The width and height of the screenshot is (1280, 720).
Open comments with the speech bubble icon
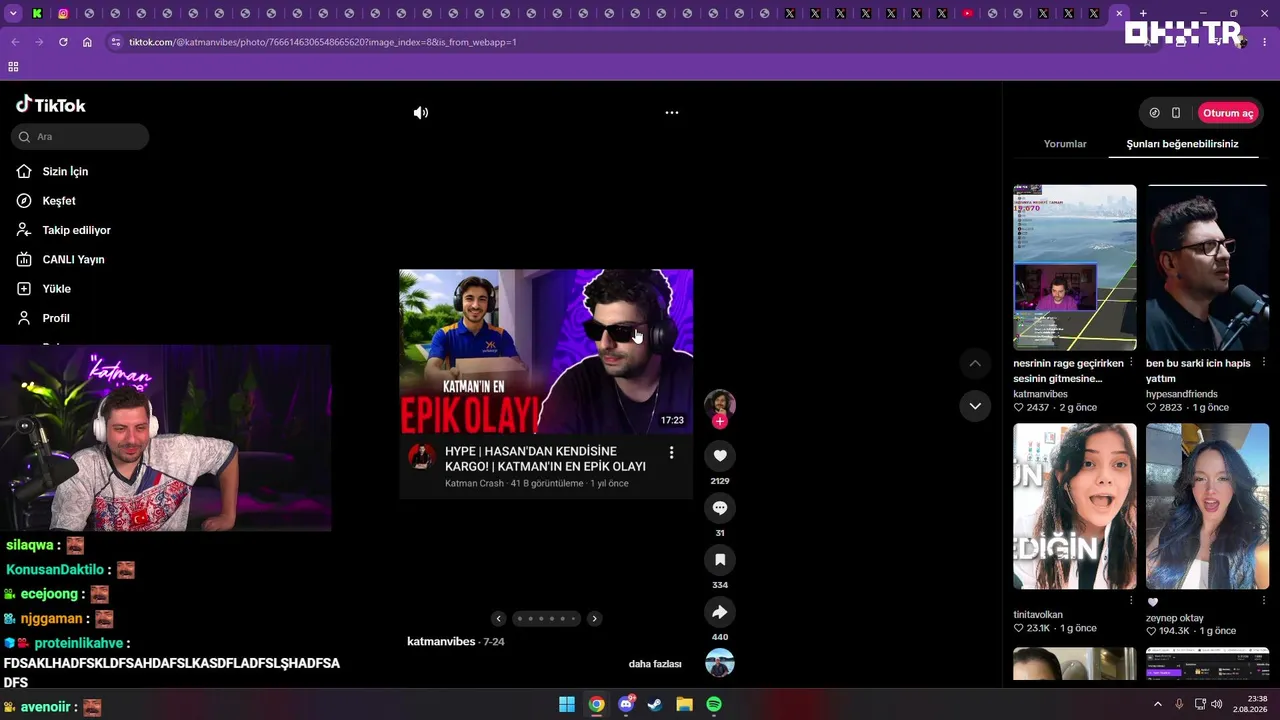pos(720,508)
